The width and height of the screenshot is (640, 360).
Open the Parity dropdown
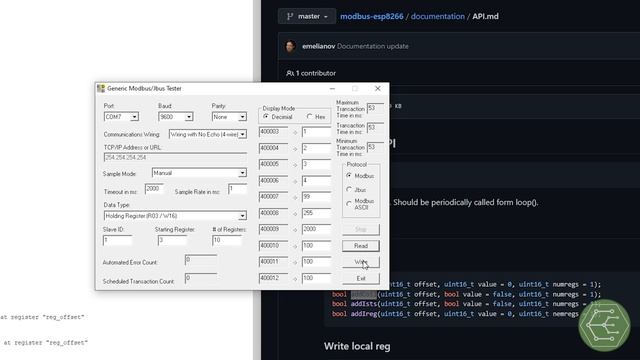coord(242,117)
